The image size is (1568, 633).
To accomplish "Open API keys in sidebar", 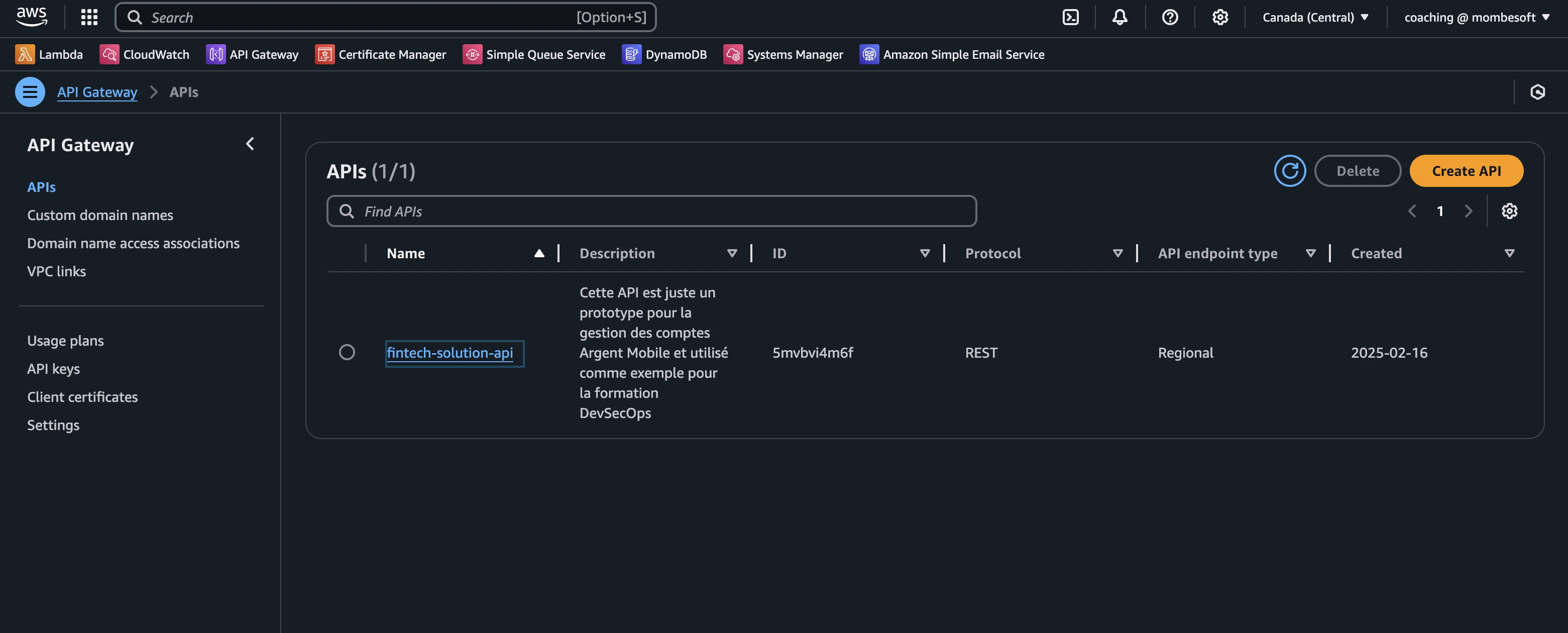I will (x=53, y=369).
